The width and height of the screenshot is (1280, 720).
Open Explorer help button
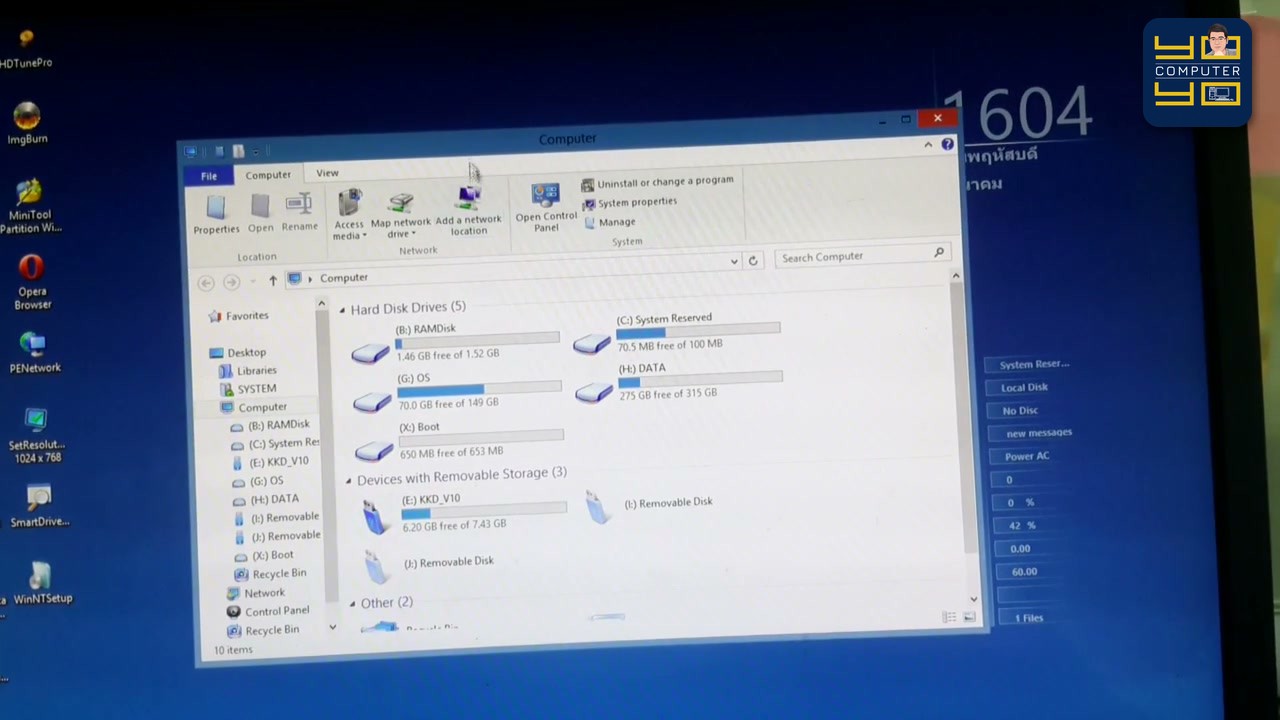(947, 144)
